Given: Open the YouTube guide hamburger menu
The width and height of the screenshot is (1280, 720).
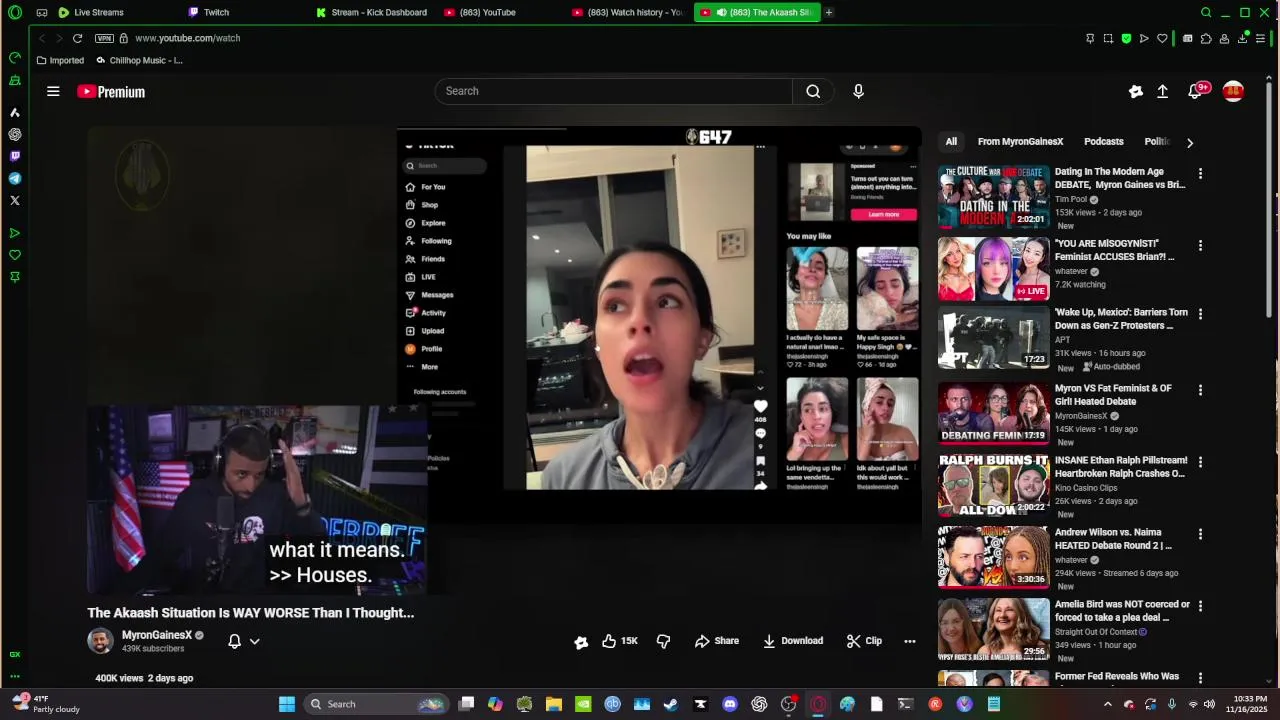Looking at the screenshot, I should pyautogui.click(x=53, y=91).
